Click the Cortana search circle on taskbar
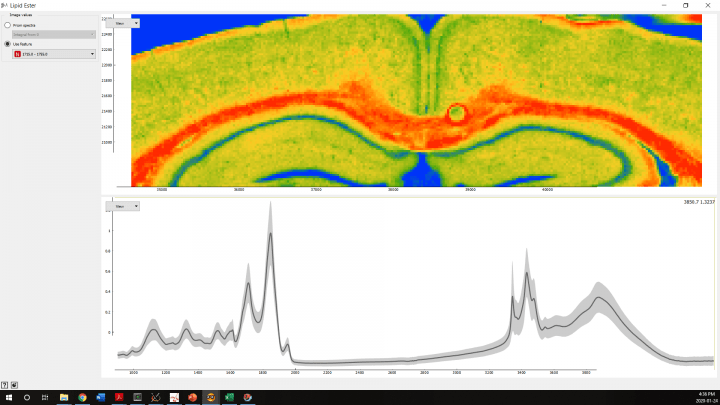The height and width of the screenshot is (405, 720). coord(26,397)
